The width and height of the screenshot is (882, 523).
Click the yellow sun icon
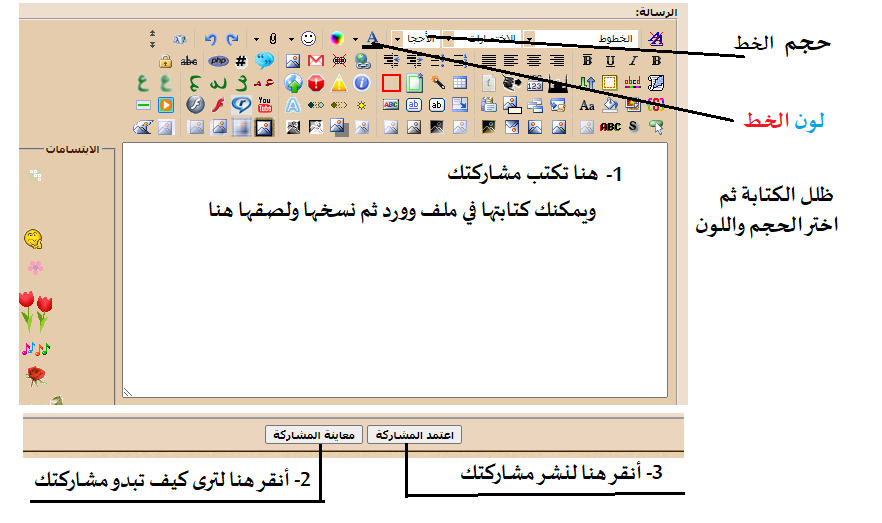[361, 105]
